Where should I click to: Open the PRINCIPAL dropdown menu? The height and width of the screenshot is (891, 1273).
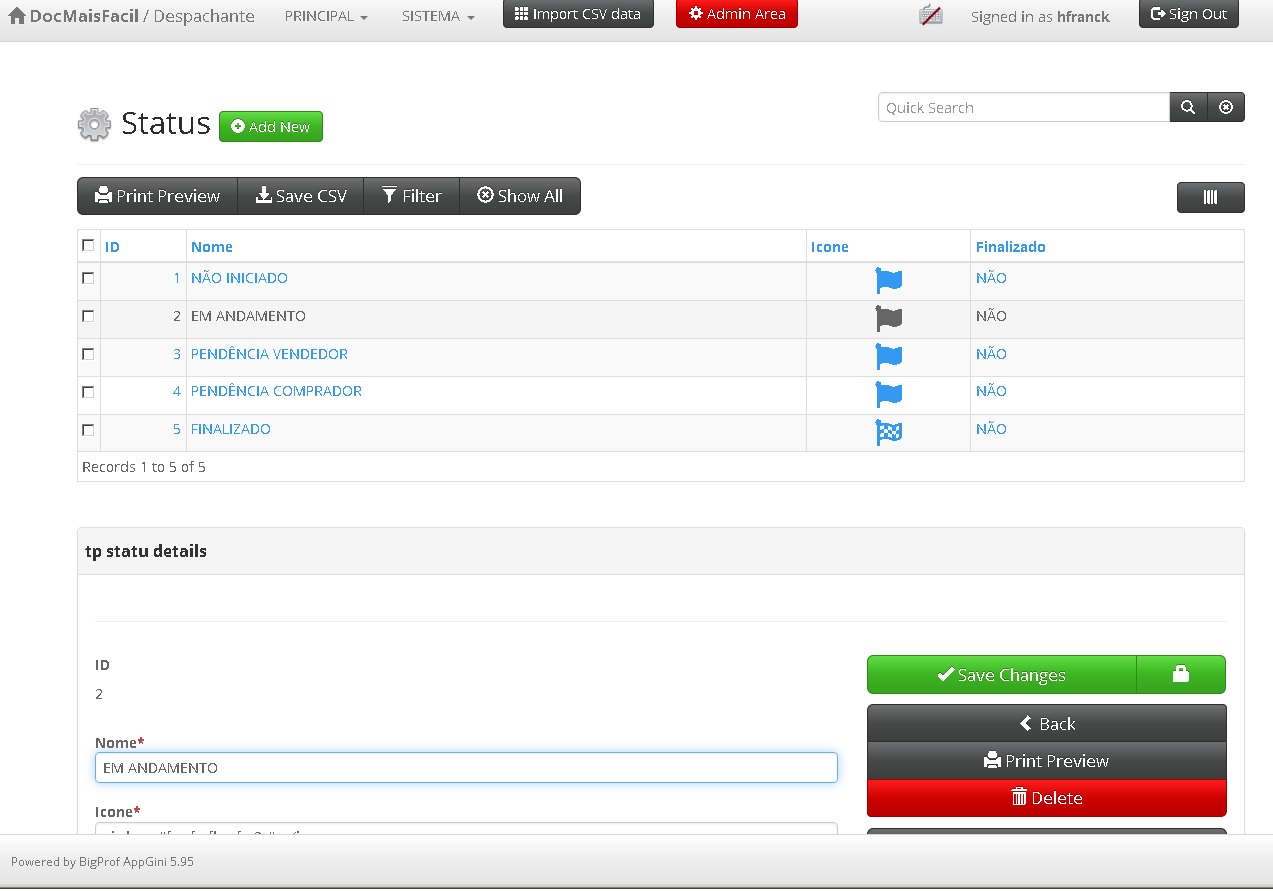326,16
